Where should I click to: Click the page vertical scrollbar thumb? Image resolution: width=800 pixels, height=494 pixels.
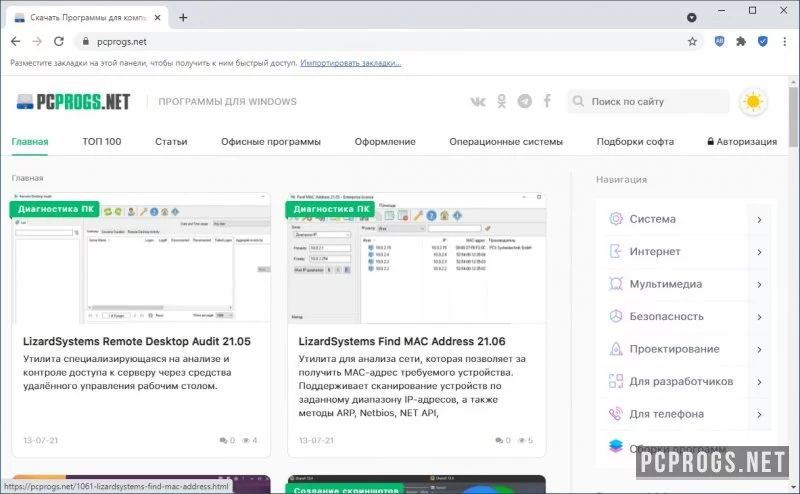click(793, 115)
